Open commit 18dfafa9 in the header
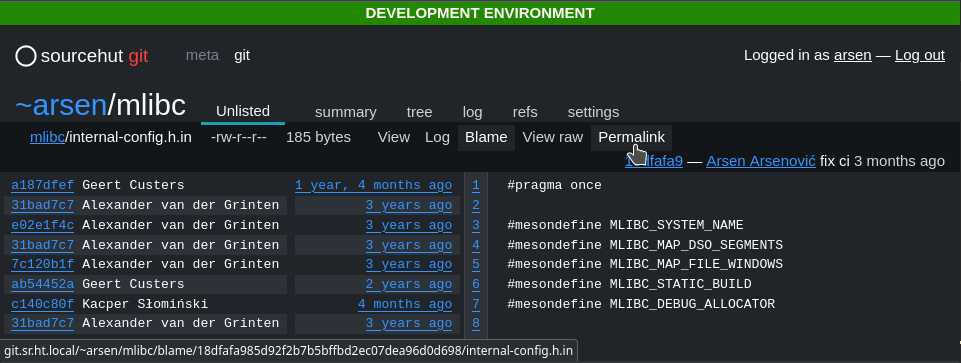The width and height of the screenshot is (961, 363). [654, 161]
